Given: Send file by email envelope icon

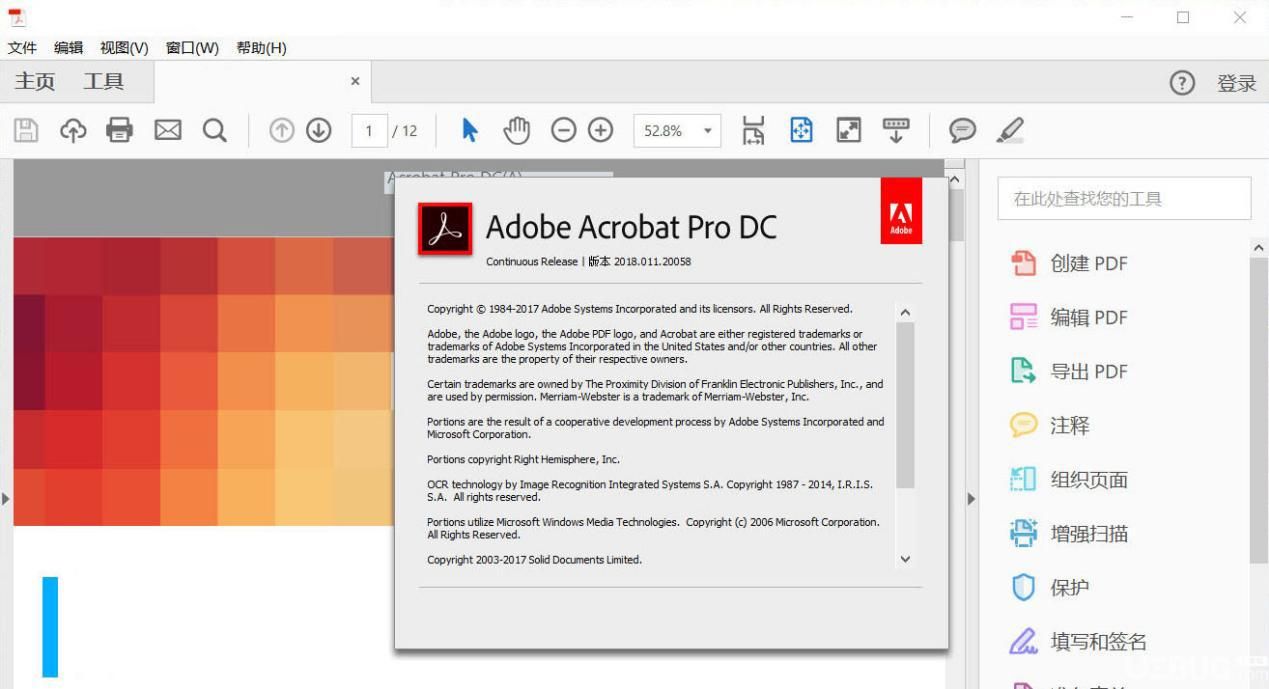Looking at the screenshot, I should point(167,130).
